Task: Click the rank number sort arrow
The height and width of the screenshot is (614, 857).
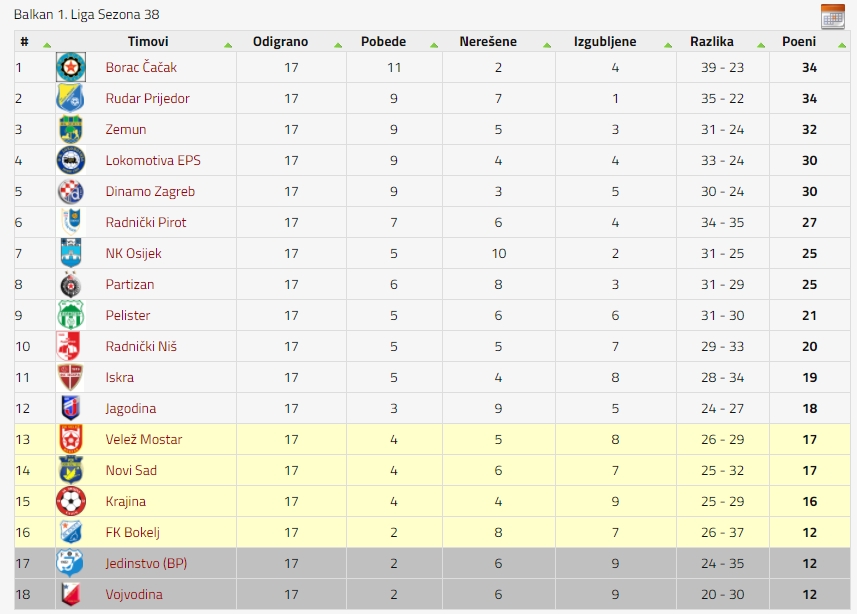Action: (47, 45)
